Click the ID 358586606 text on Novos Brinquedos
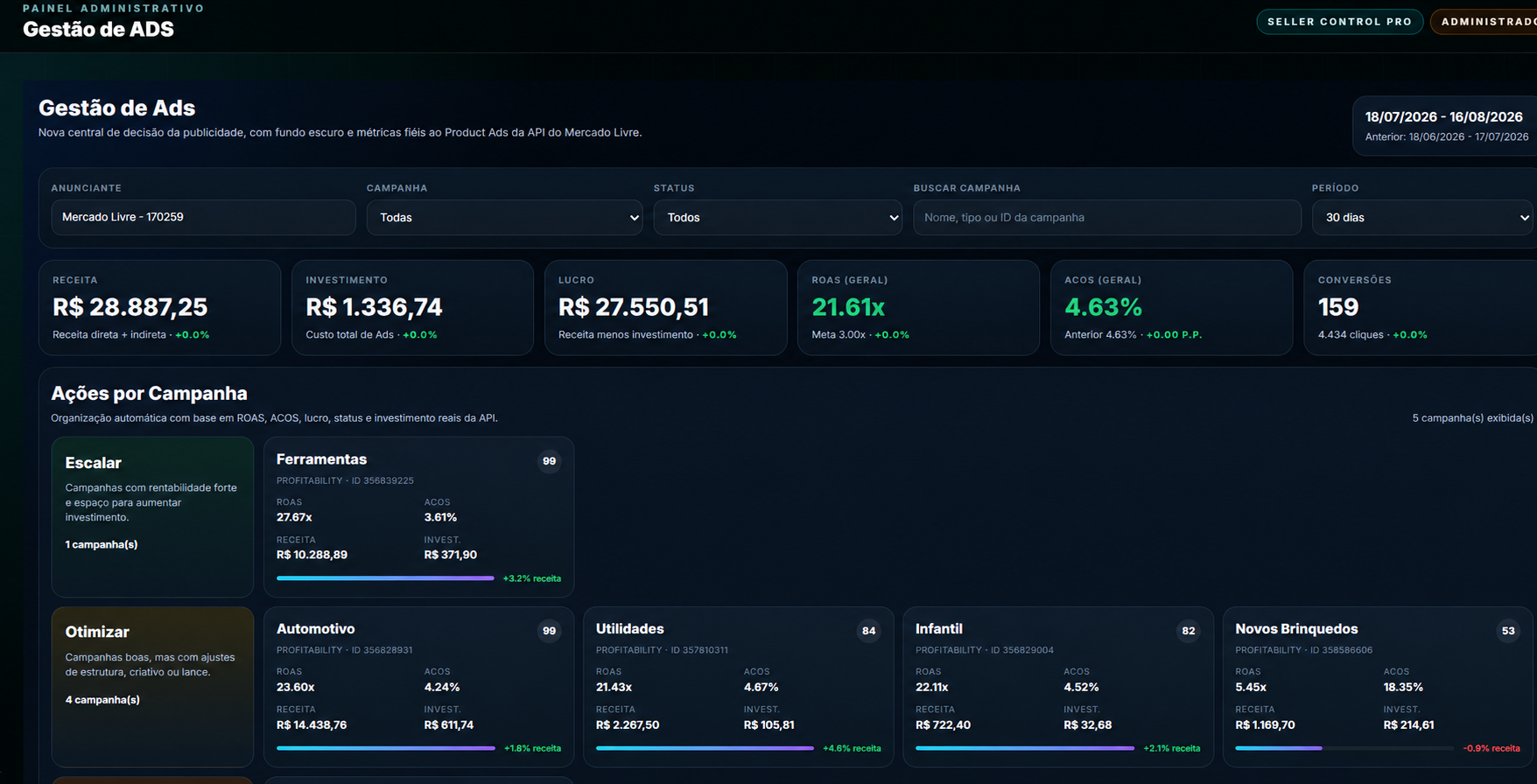Screen dimensions: 1537x784 point(1341,650)
